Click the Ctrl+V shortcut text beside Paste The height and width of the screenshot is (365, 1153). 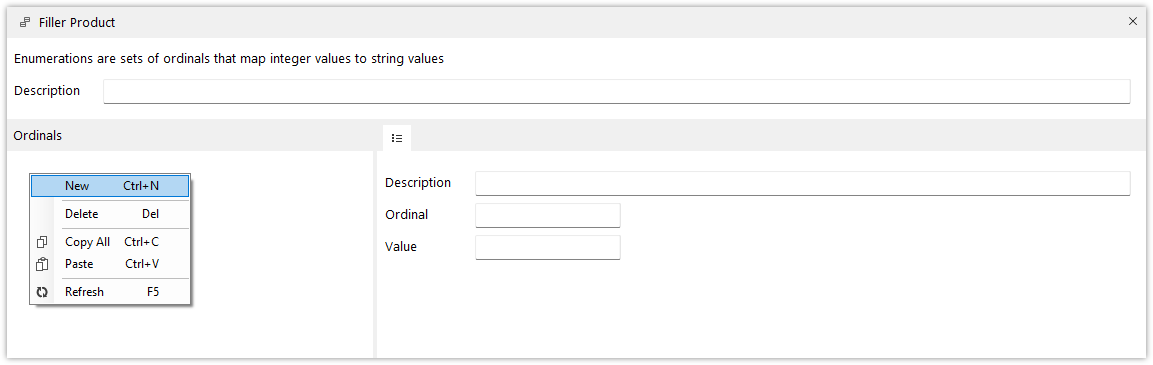point(142,264)
